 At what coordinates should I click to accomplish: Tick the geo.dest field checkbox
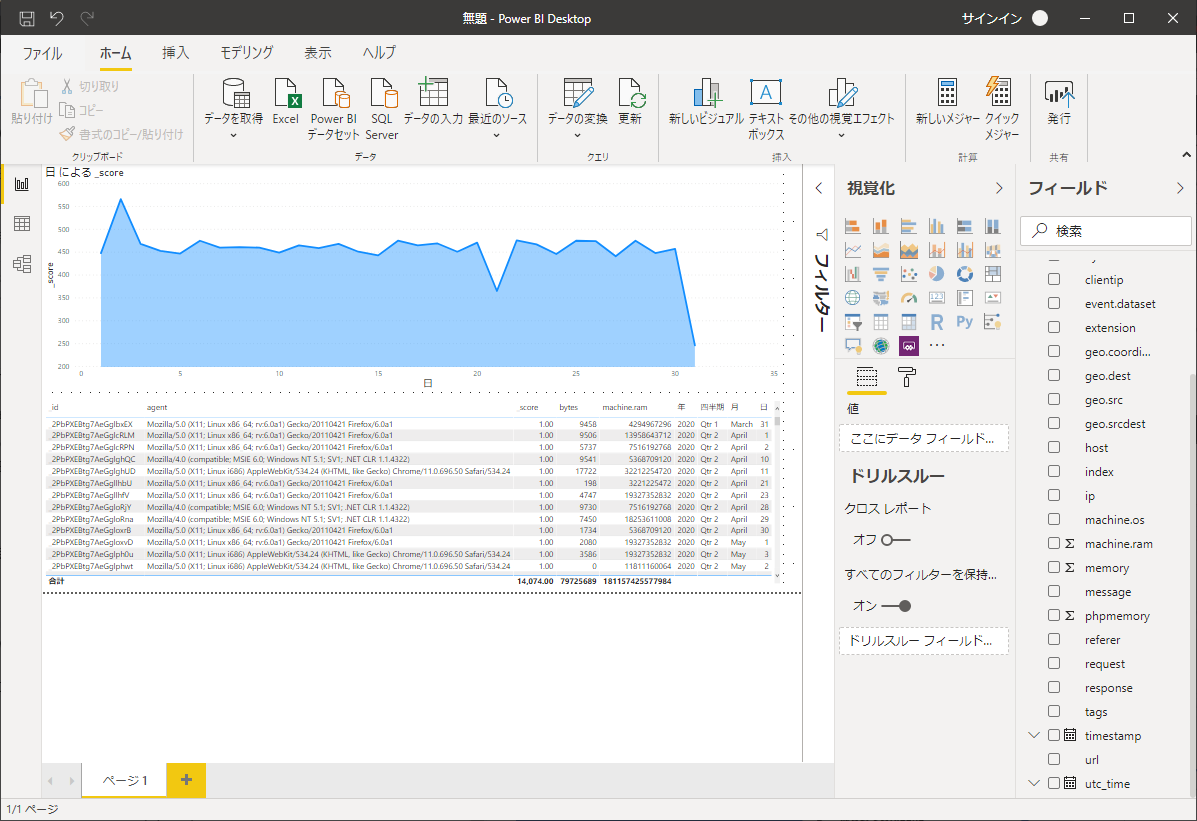(1054, 375)
